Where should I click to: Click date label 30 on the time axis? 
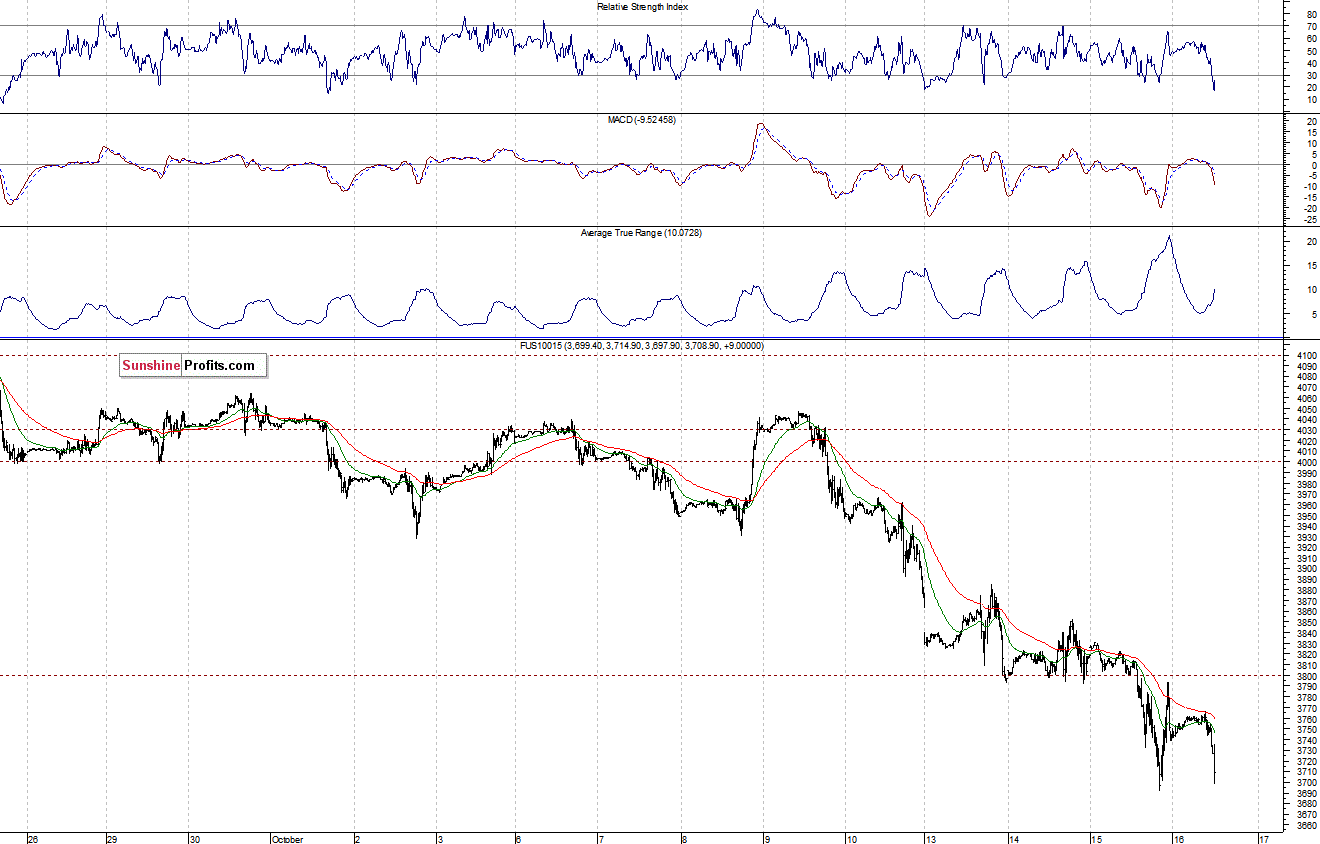click(196, 839)
